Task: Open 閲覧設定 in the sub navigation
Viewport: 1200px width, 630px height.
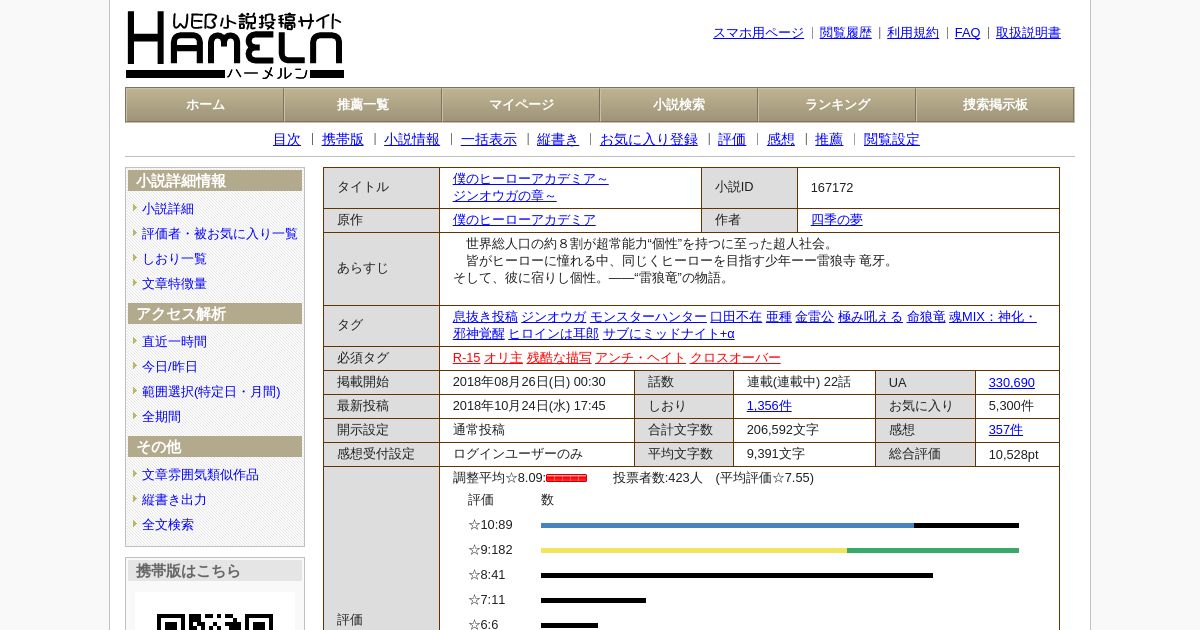Action: click(892, 140)
